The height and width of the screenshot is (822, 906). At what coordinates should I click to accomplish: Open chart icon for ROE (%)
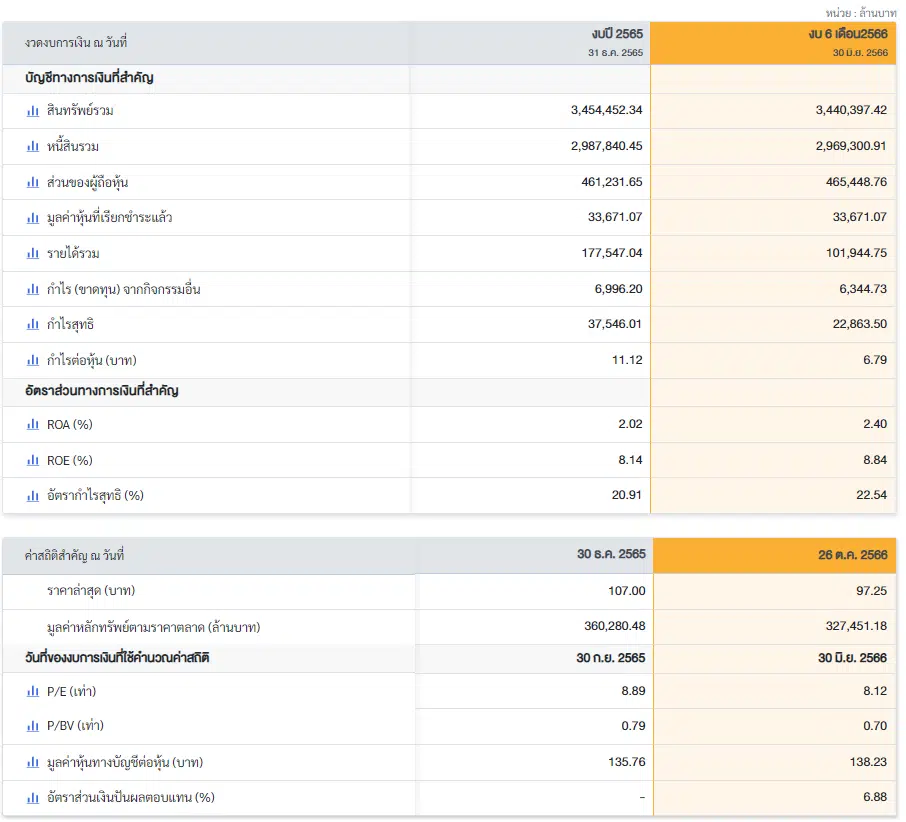(x=33, y=460)
